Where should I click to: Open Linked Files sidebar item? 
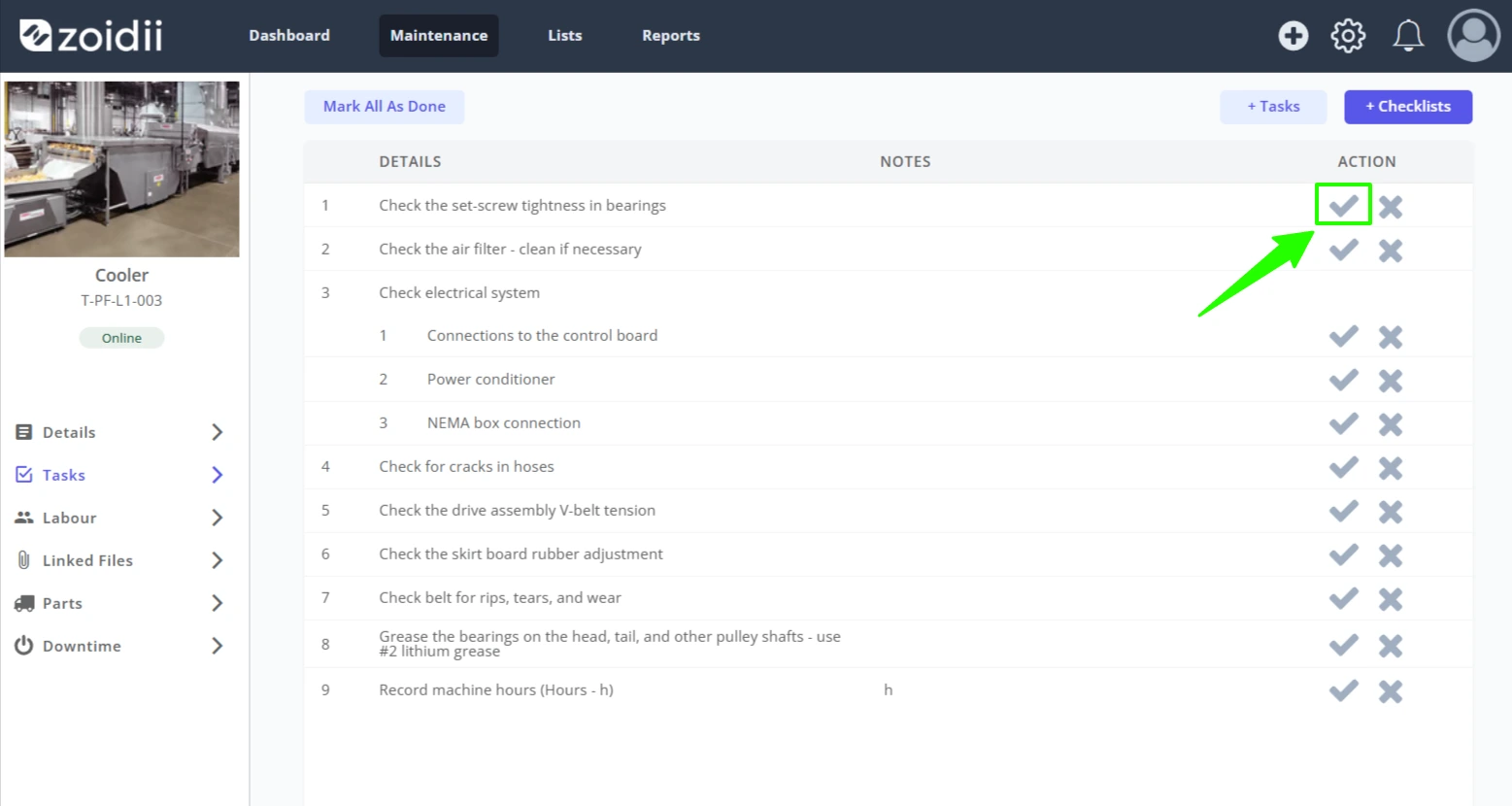click(120, 560)
